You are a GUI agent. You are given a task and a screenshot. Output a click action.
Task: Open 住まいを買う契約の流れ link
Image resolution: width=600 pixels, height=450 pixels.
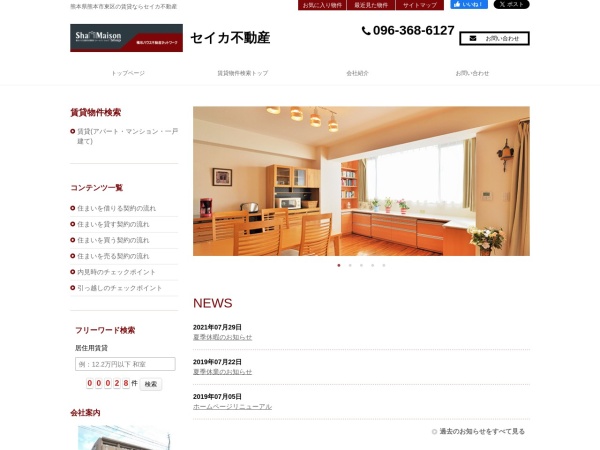pos(113,240)
